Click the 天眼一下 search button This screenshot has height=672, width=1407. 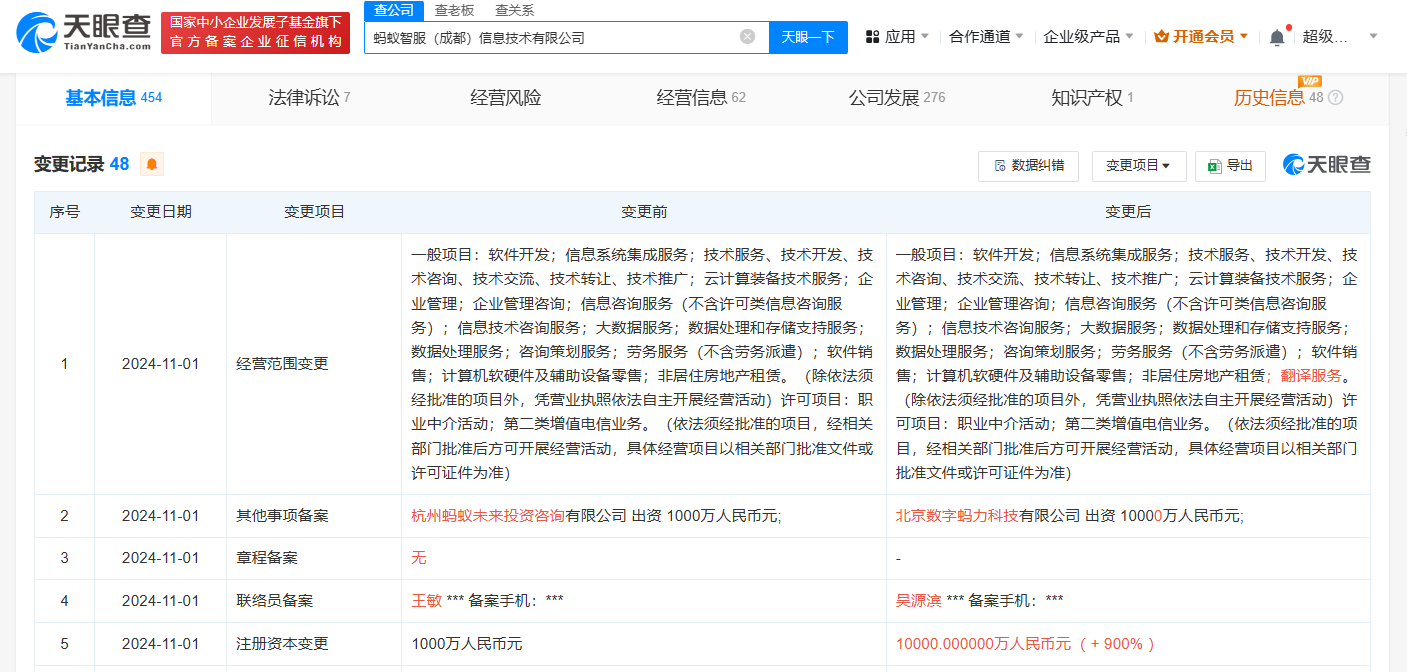[808, 37]
